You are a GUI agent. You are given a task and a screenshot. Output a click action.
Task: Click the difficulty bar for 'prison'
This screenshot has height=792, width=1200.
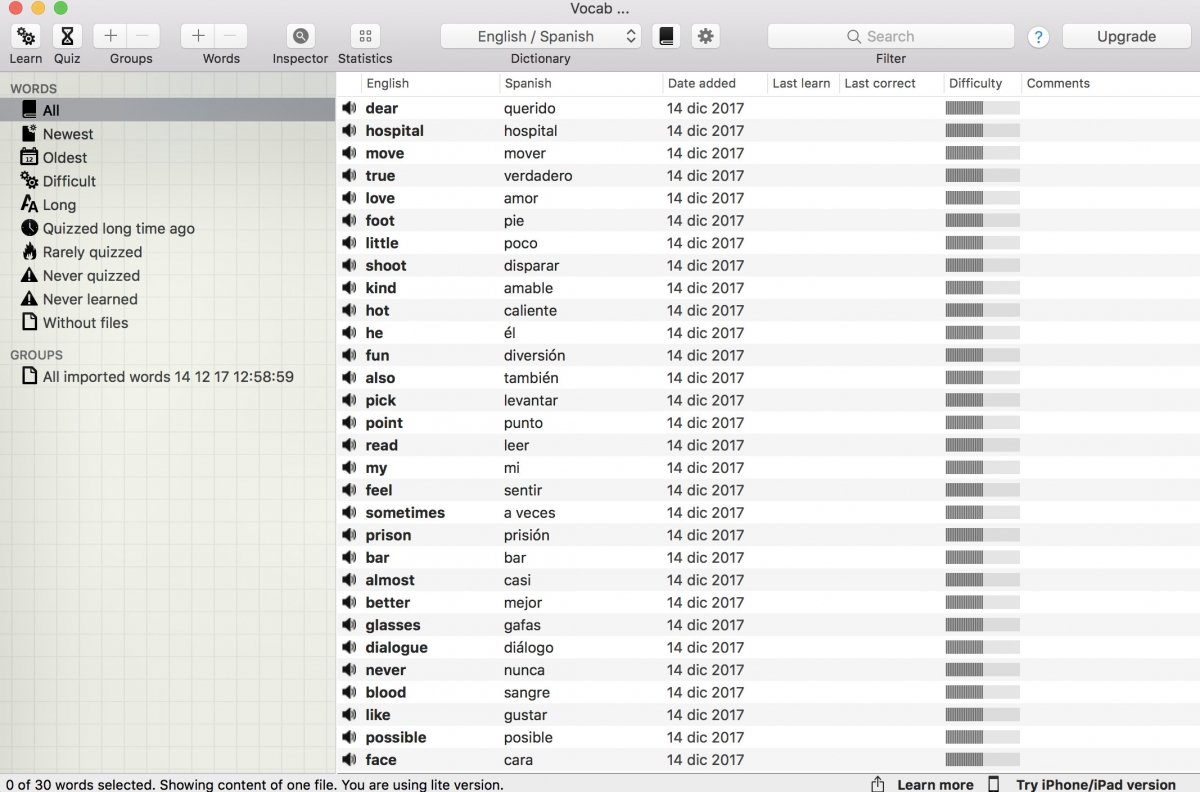[982, 535]
